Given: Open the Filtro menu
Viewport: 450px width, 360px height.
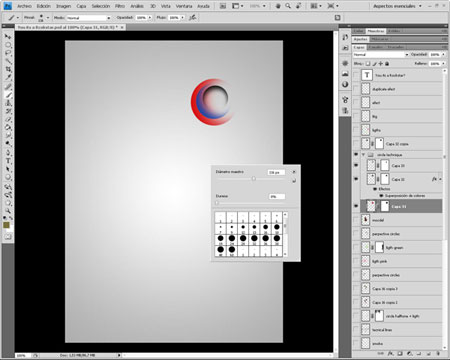Looking at the screenshot, I should click(120, 6).
